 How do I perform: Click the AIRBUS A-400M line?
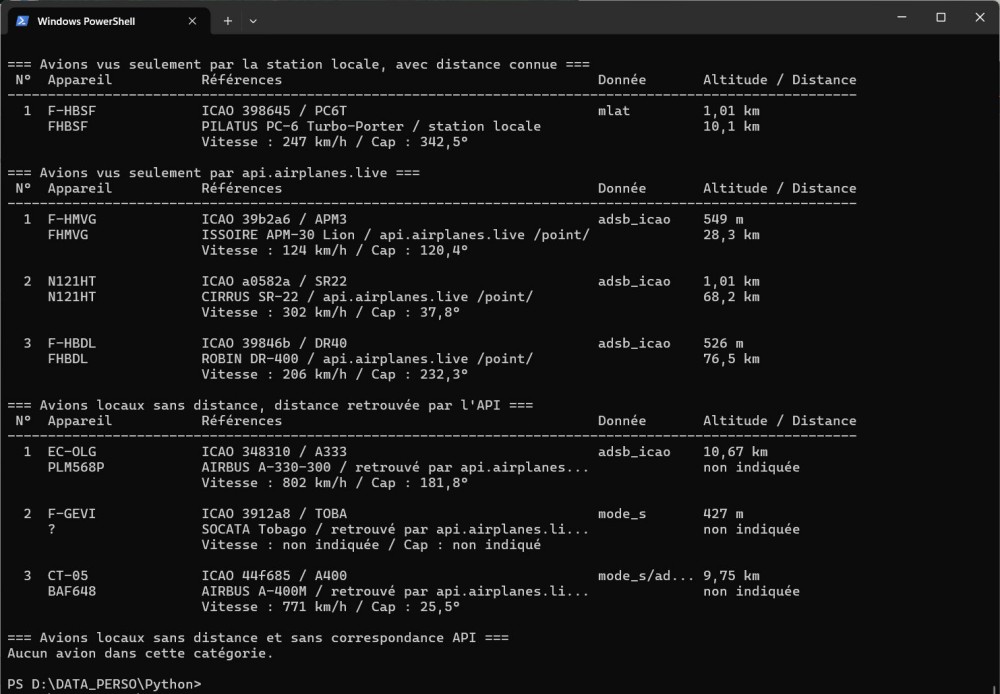click(x=395, y=591)
